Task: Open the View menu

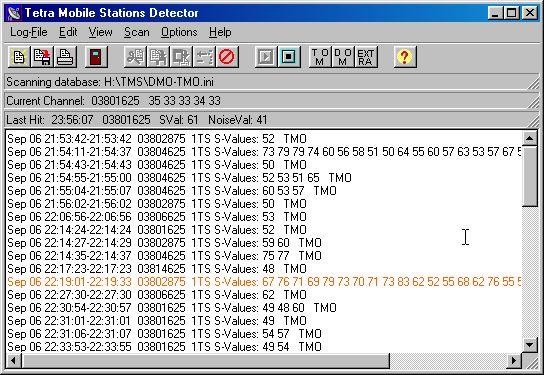Action: [100, 32]
